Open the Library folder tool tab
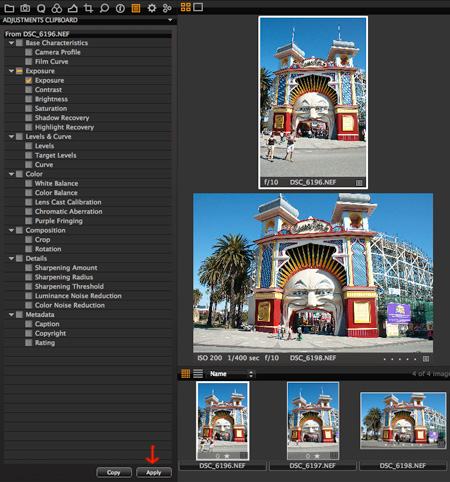This screenshot has width=450, height=482. tap(9, 8)
